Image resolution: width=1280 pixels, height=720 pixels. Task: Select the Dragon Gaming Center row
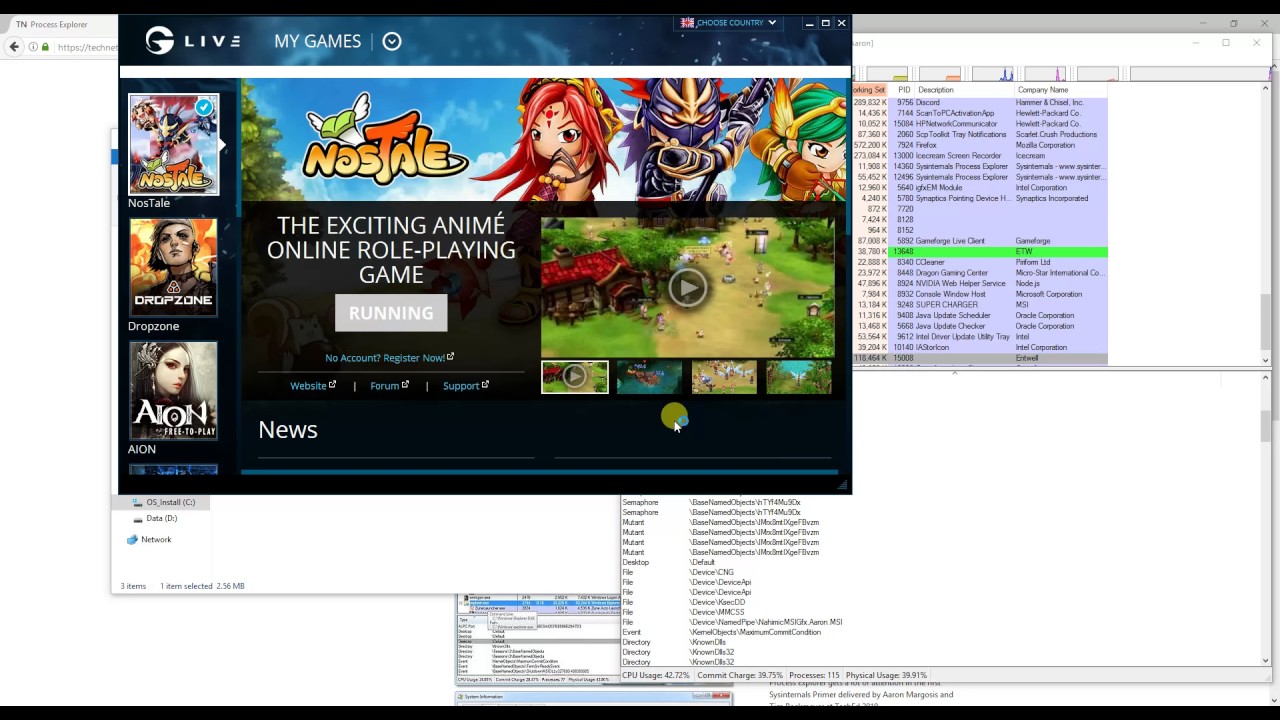coord(980,273)
